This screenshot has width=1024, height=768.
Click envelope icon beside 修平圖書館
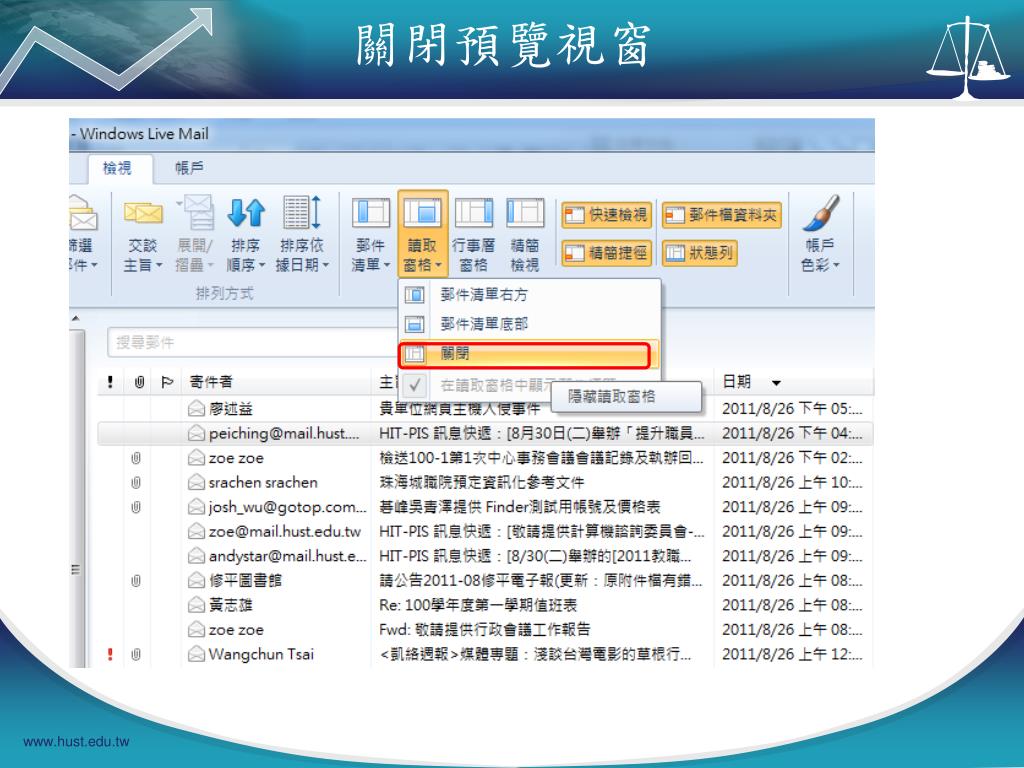click(x=197, y=580)
